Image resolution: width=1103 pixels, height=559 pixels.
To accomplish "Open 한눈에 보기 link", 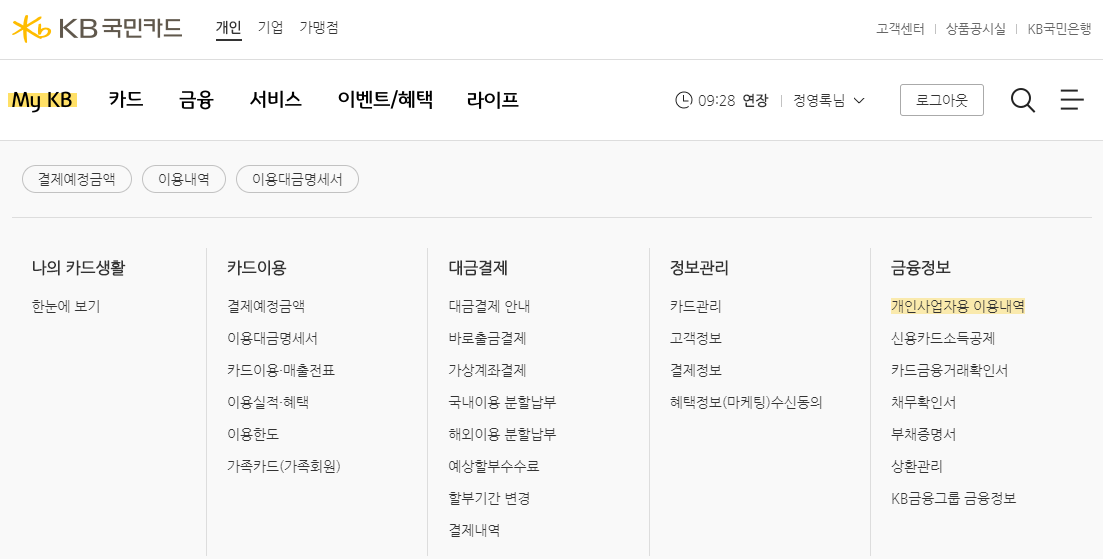I will click(66, 306).
